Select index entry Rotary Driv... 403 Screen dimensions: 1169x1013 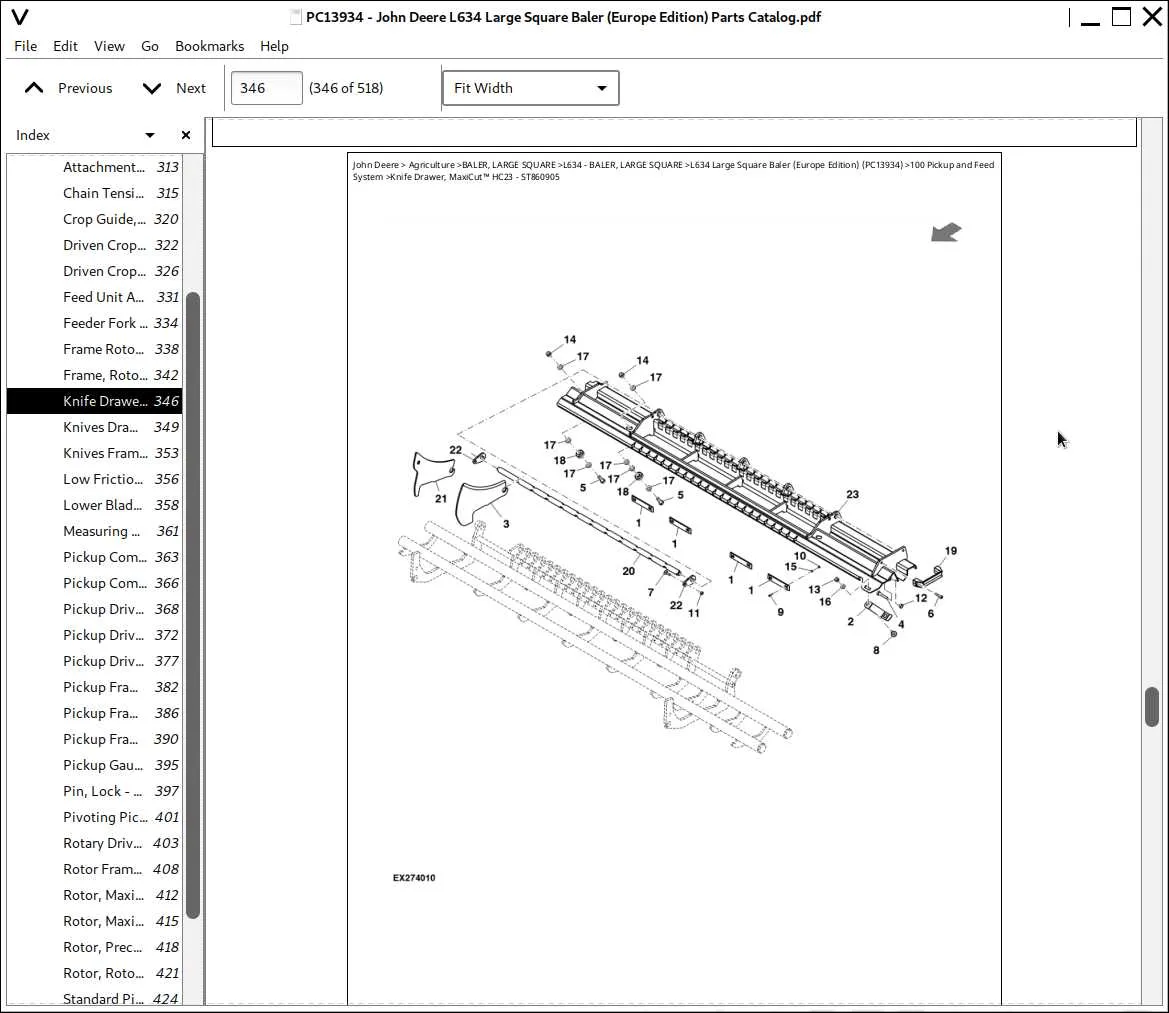click(x=95, y=843)
